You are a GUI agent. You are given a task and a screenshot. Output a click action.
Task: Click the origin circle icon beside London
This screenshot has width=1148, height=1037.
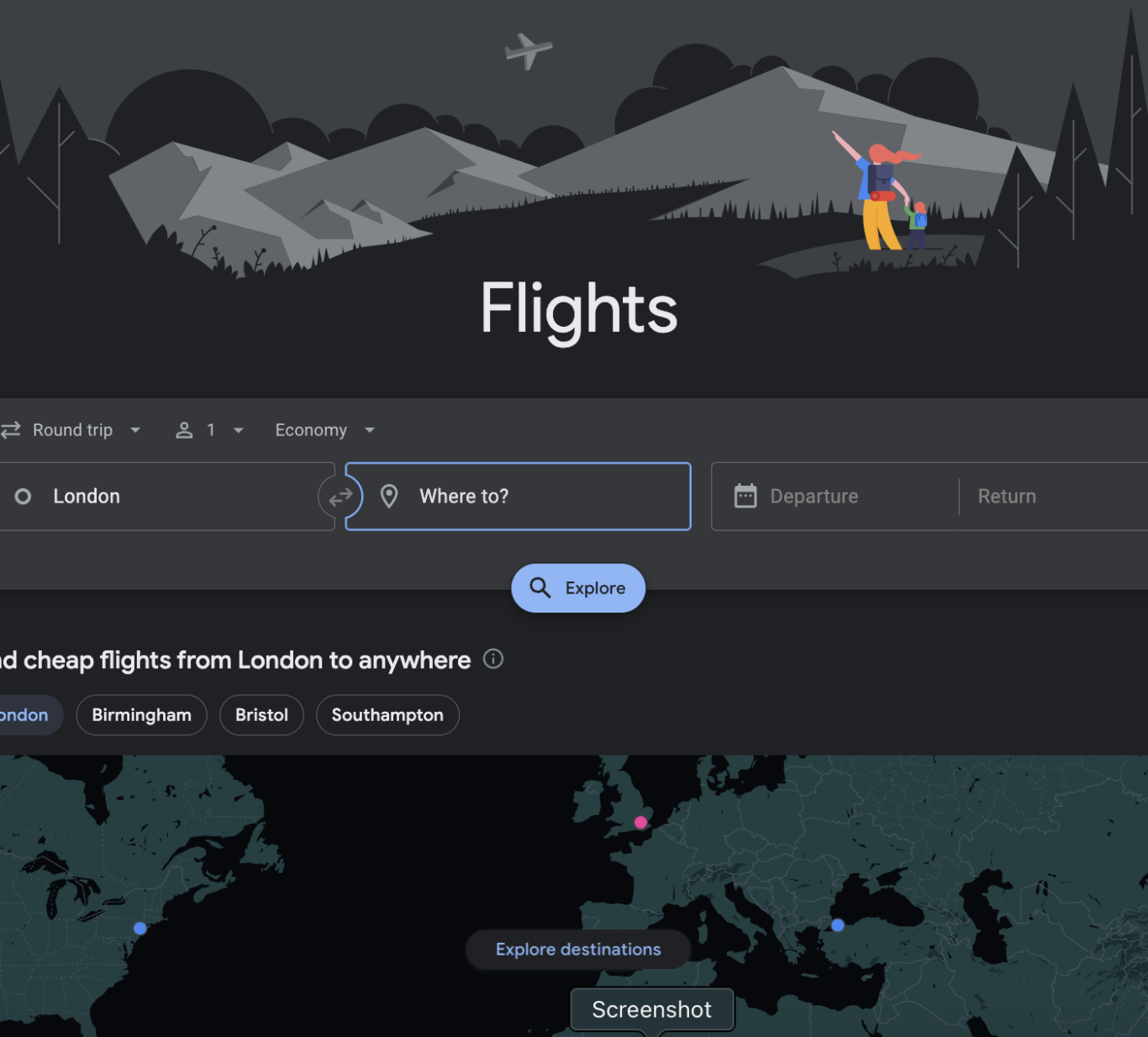pyautogui.click(x=24, y=497)
